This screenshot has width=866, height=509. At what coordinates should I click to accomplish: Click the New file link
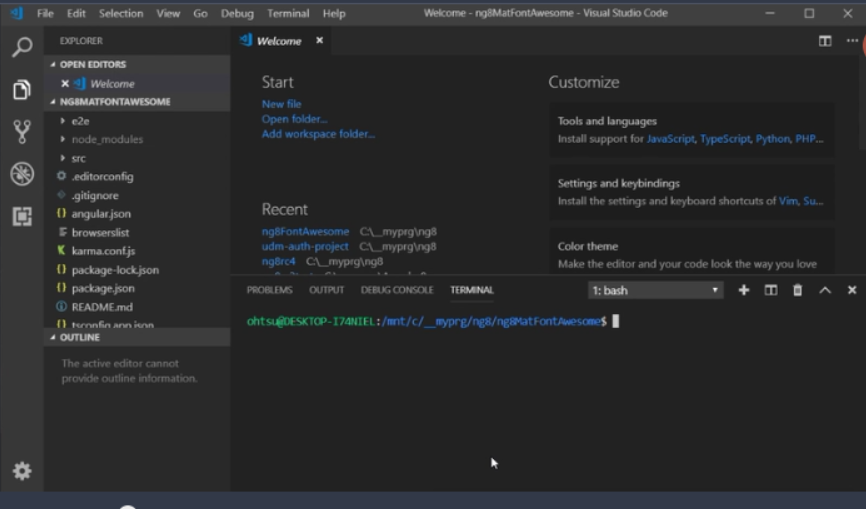(281, 104)
